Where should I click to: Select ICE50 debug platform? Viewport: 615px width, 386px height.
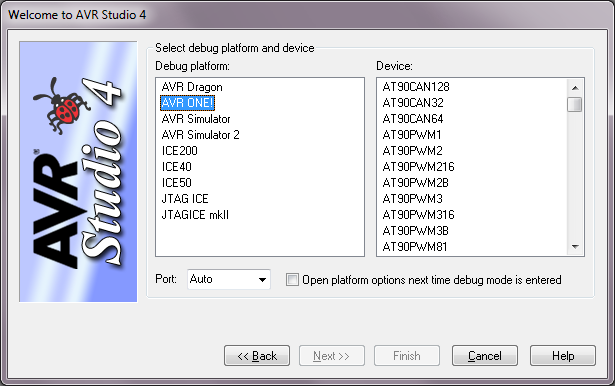point(176,183)
